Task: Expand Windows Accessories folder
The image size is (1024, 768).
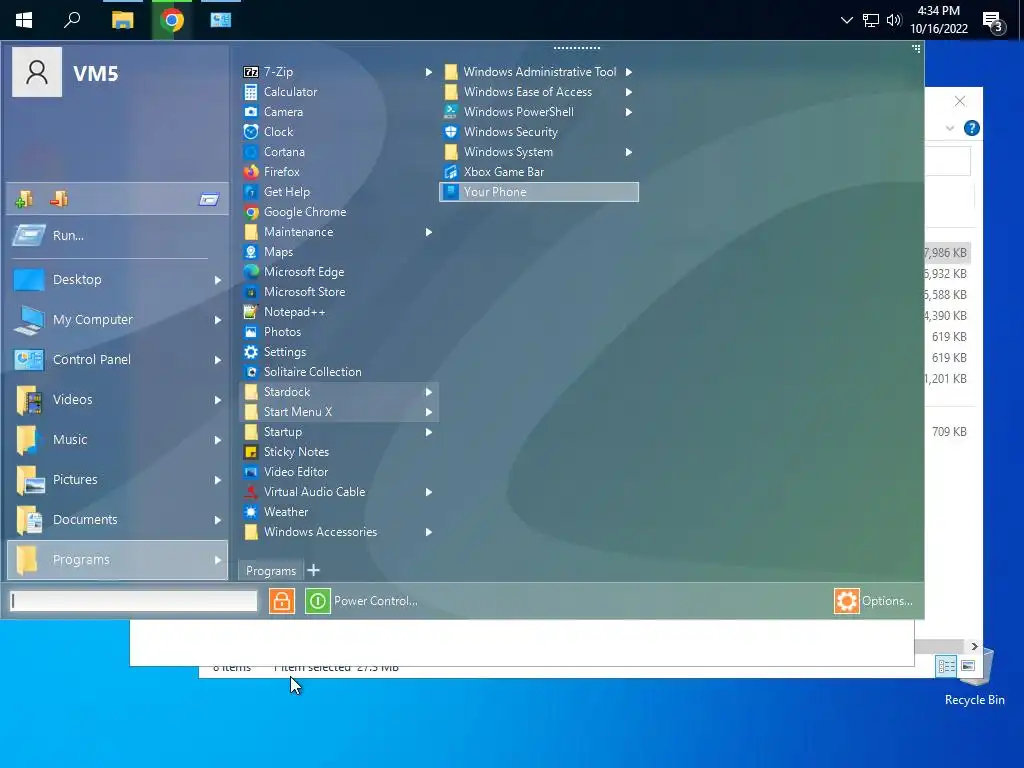Action: pyautogui.click(x=338, y=532)
